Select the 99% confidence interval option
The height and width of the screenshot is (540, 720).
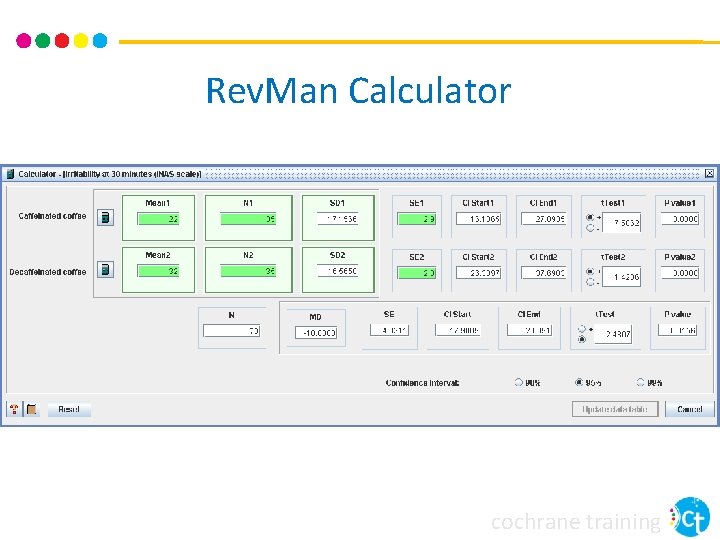pos(640,382)
